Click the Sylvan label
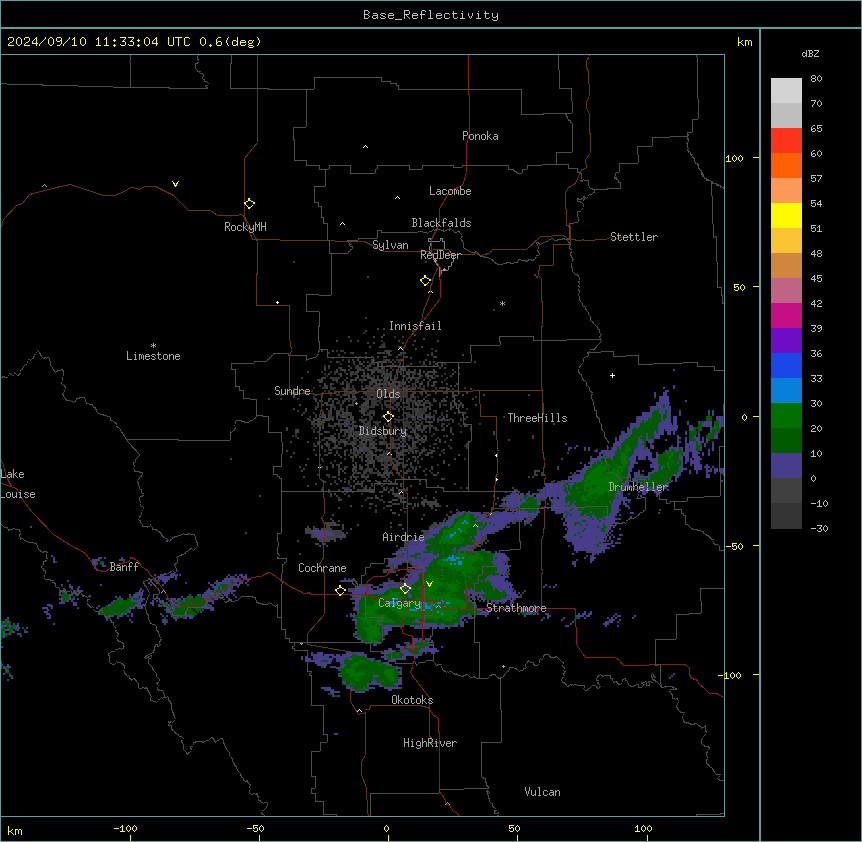The height and width of the screenshot is (842, 862). coord(390,245)
